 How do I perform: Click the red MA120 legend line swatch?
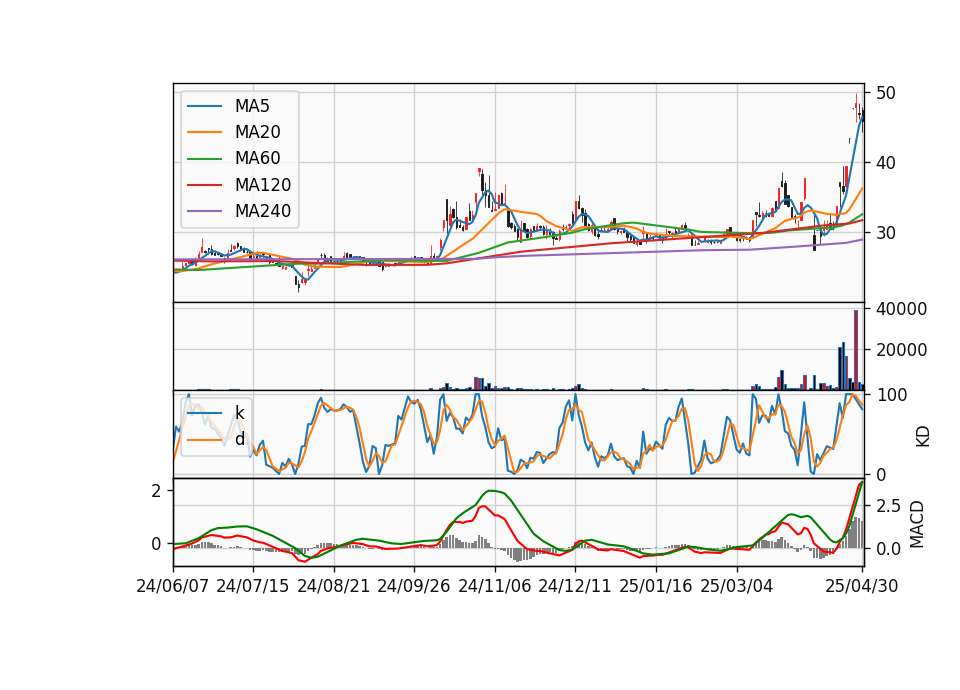tap(204, 185)
